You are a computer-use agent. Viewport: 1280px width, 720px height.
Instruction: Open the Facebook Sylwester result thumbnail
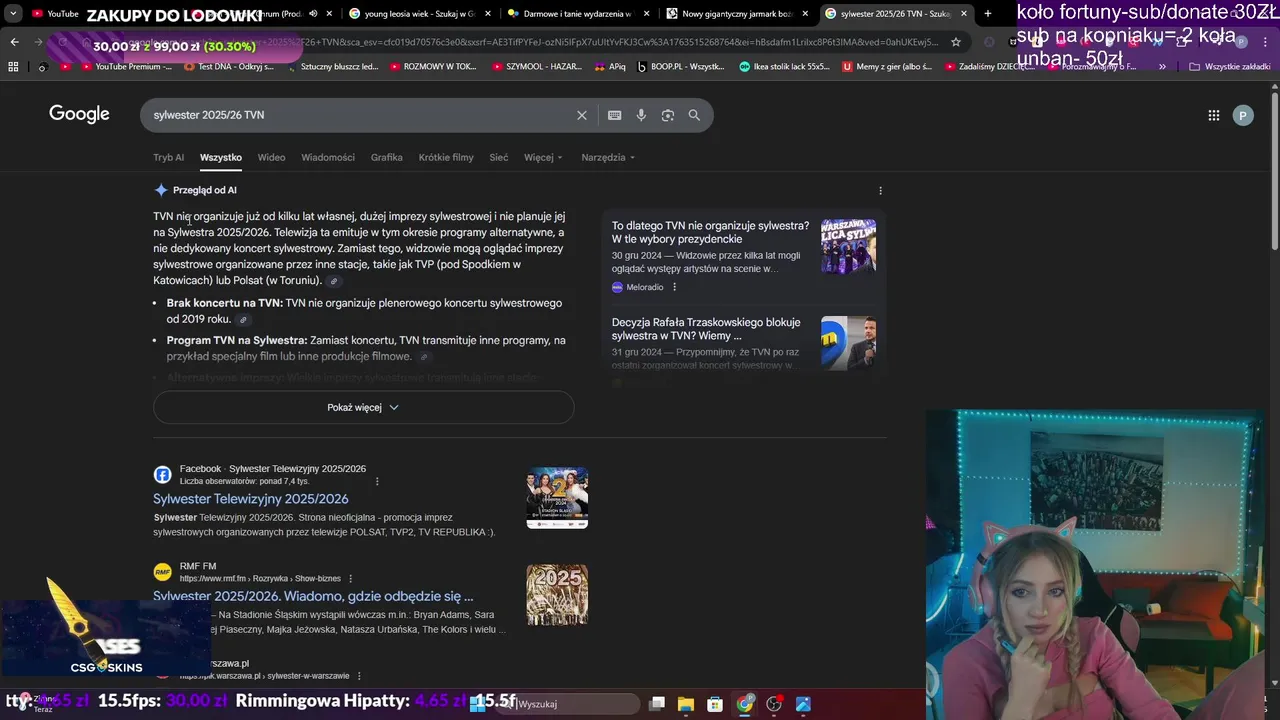click(x=557, y=498)
